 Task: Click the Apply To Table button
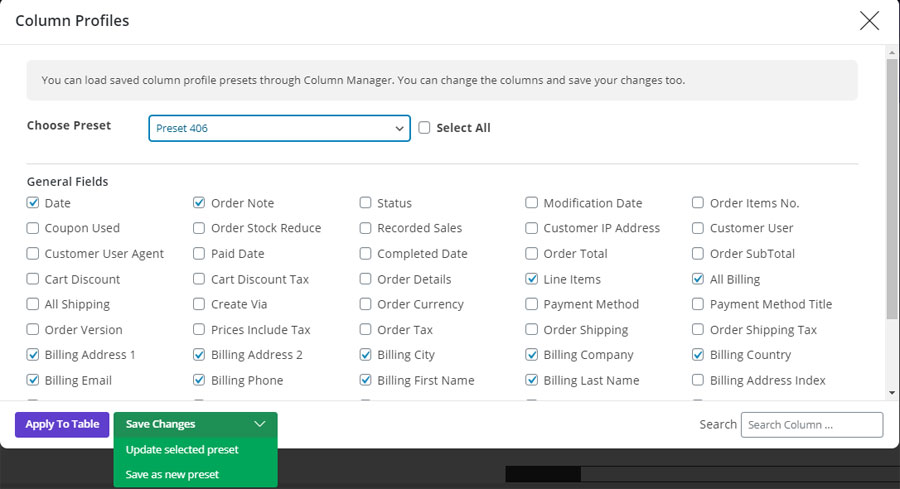click(62, 424)
